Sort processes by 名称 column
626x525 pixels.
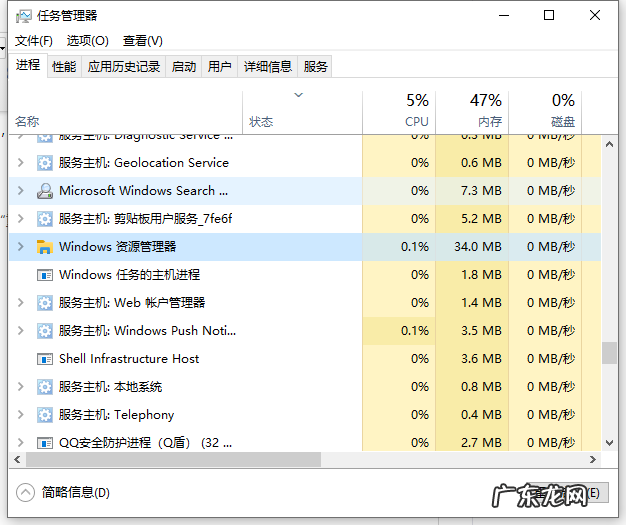[125, 113]
